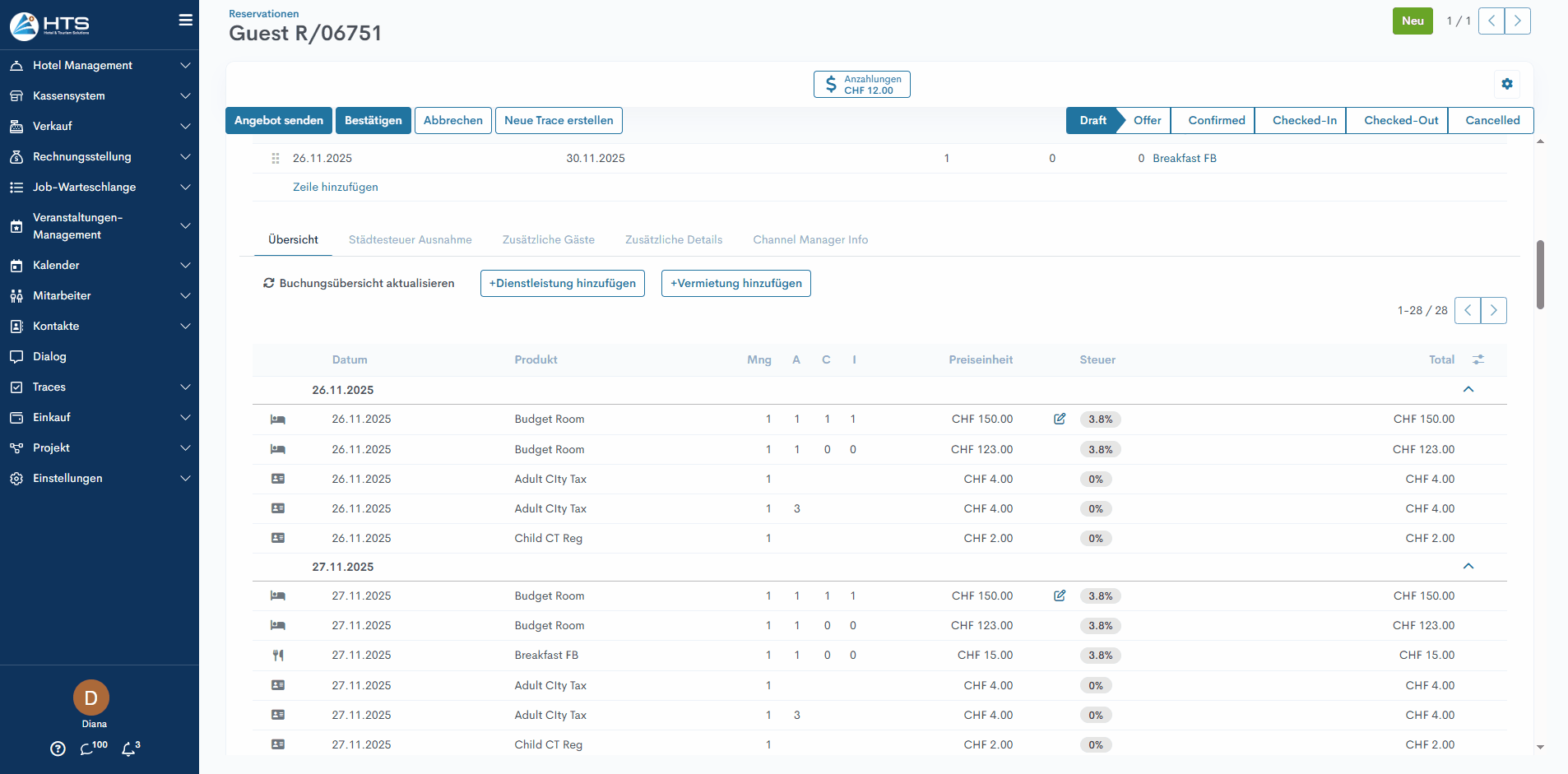Screen dimensions: 1568x774
Task: Open the Channel Manager Info tab
Action: (x=810, y=239)
